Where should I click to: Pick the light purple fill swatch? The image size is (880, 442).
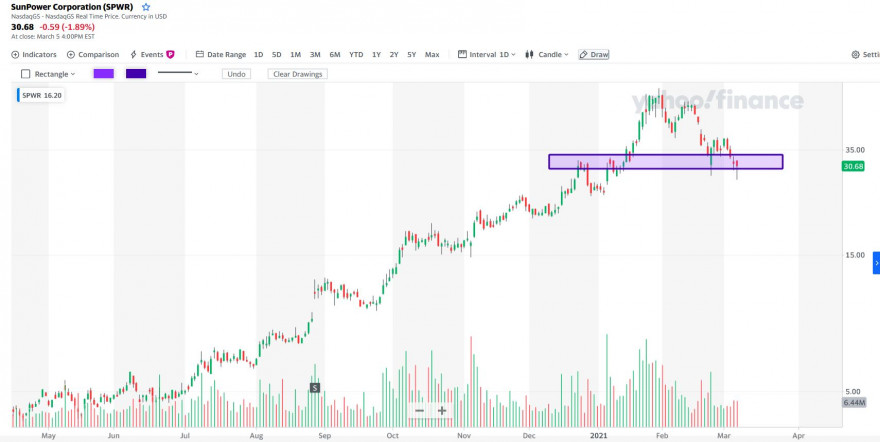pyautogui.click(x=104, y=73)
